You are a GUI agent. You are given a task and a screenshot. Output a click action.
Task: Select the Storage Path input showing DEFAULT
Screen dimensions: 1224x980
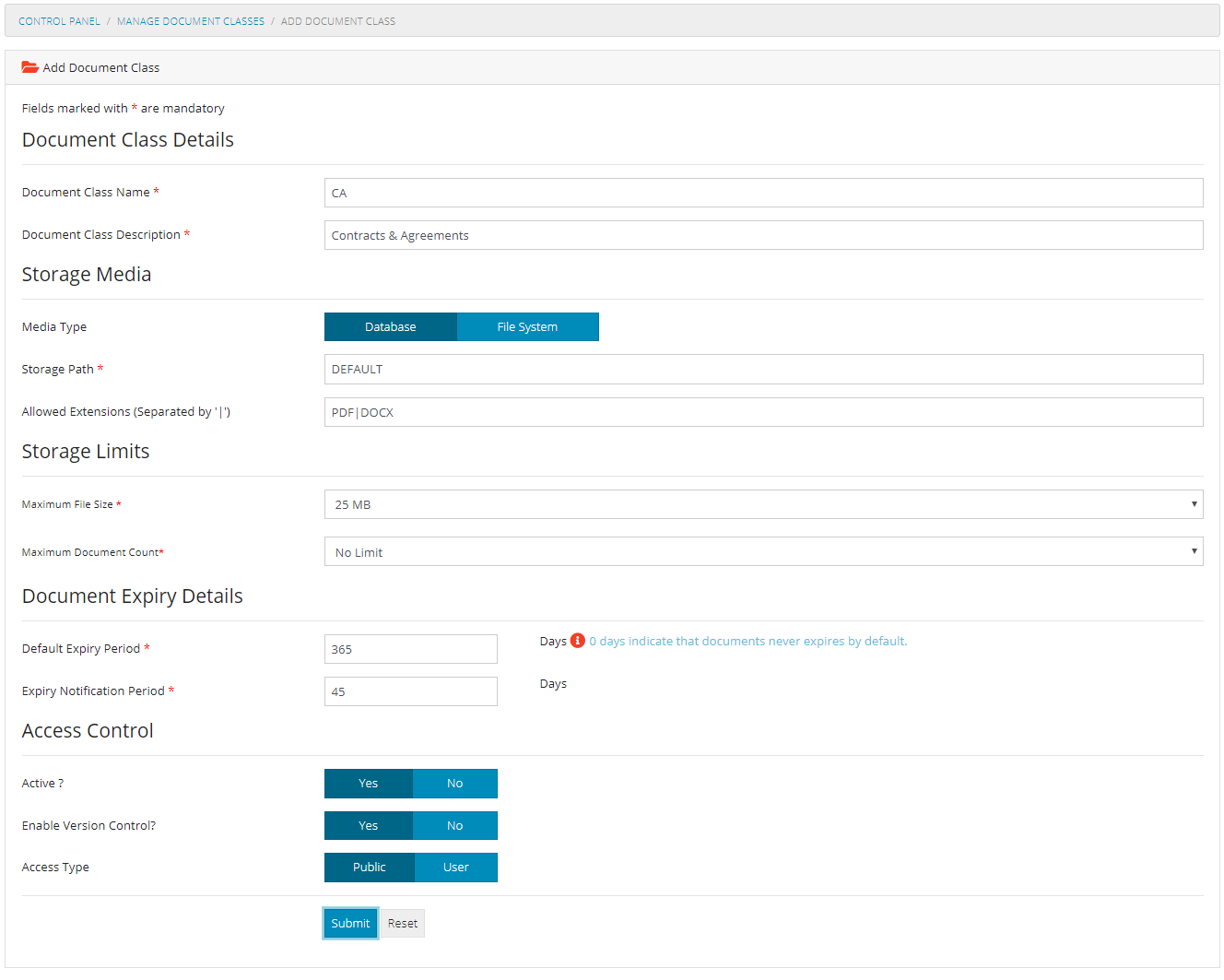click(x=763, y=369)
